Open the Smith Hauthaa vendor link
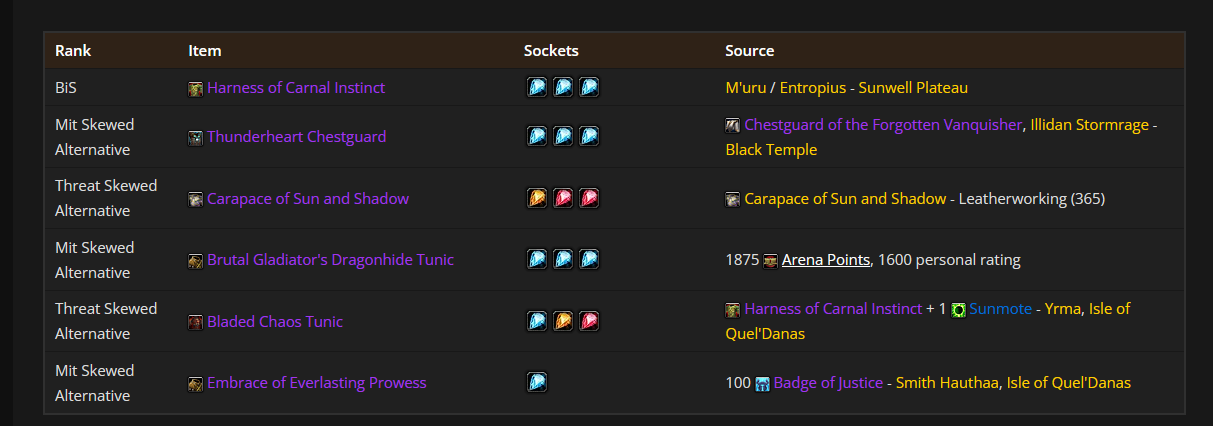Image resolution: width=1213 pixels, height=426 pixels. [947, 383]
